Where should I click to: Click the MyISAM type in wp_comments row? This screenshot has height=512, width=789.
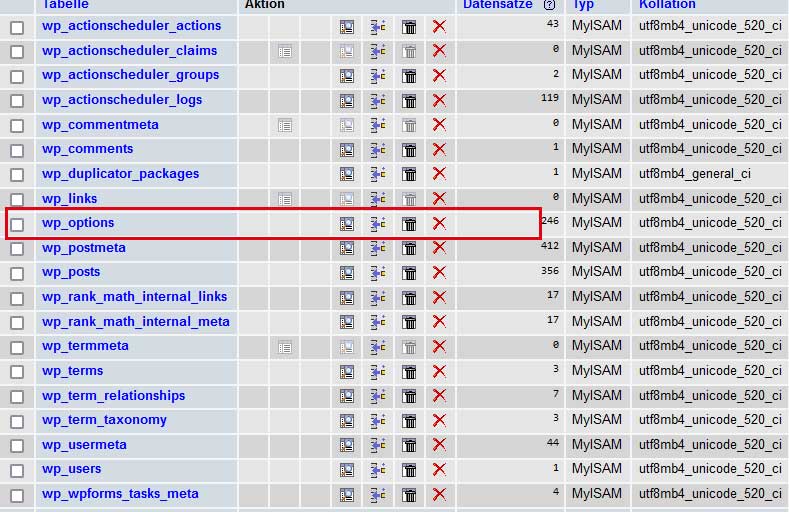click(596, 149)
